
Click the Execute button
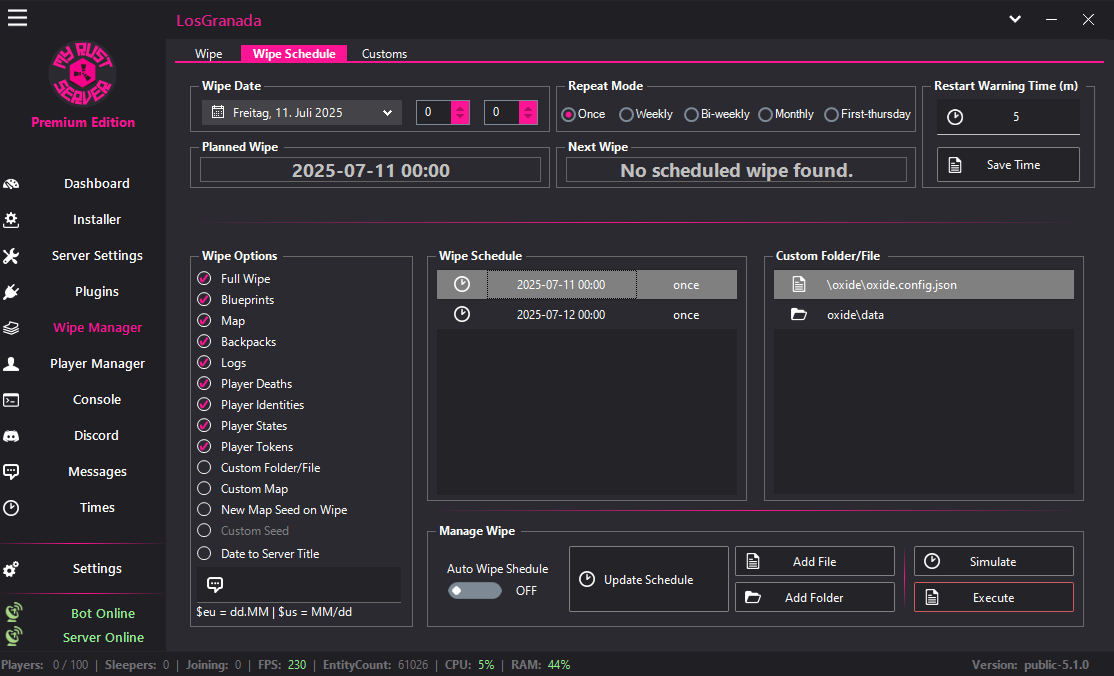pos(993,597)
